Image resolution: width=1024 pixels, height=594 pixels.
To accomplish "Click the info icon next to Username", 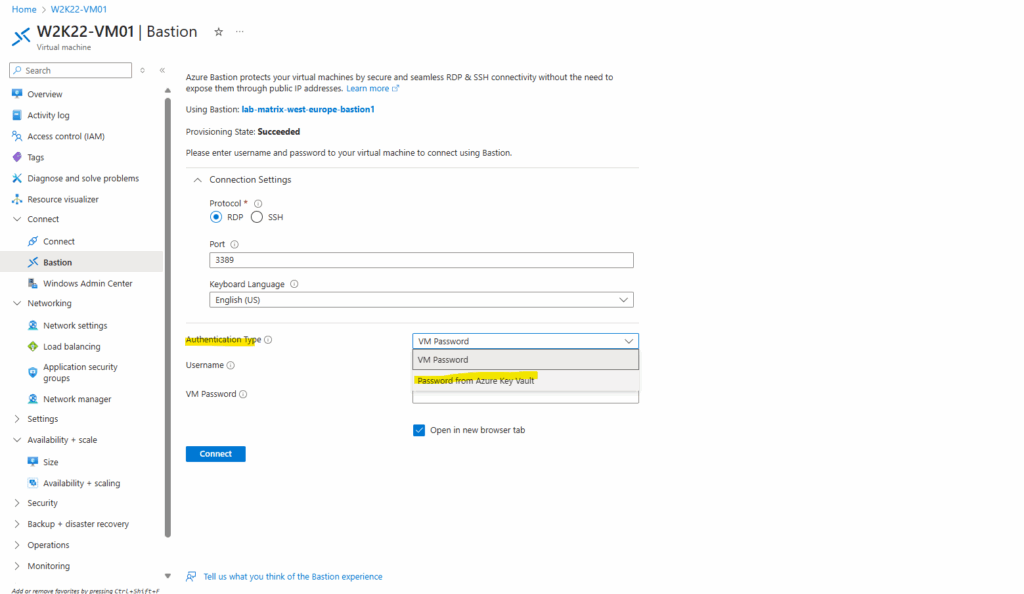I will (231, 365).
